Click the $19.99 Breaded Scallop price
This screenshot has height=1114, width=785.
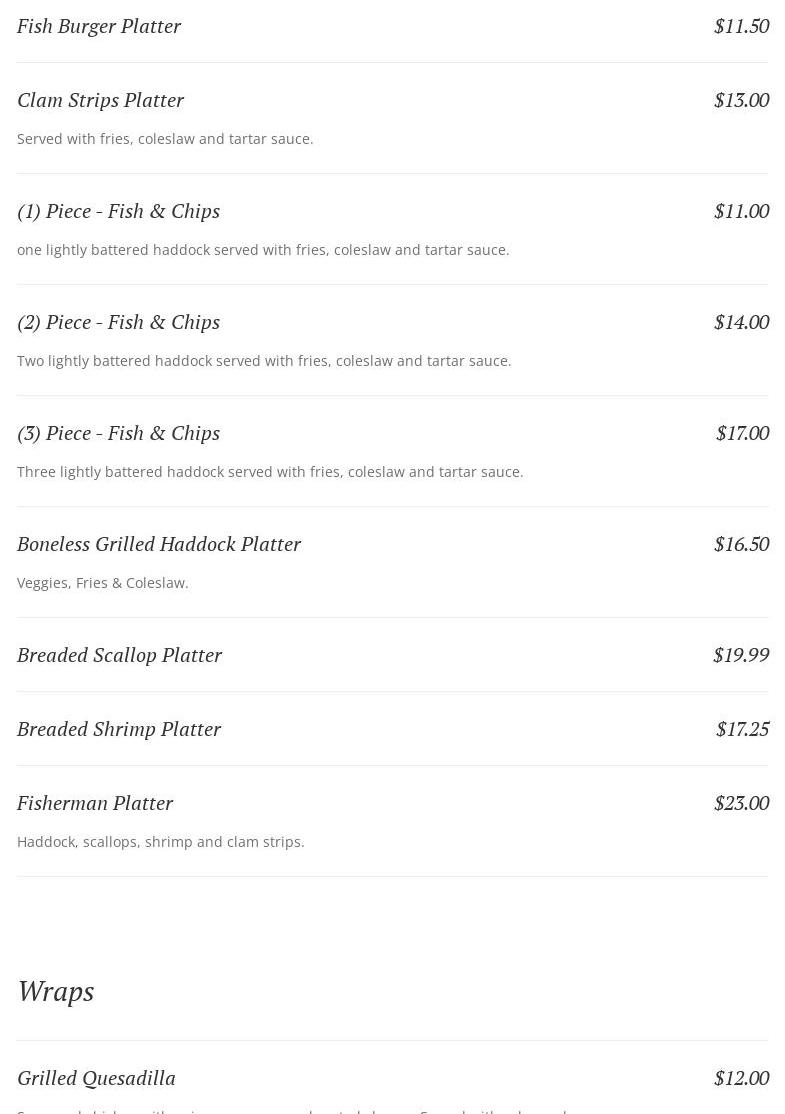click(741, 655)
